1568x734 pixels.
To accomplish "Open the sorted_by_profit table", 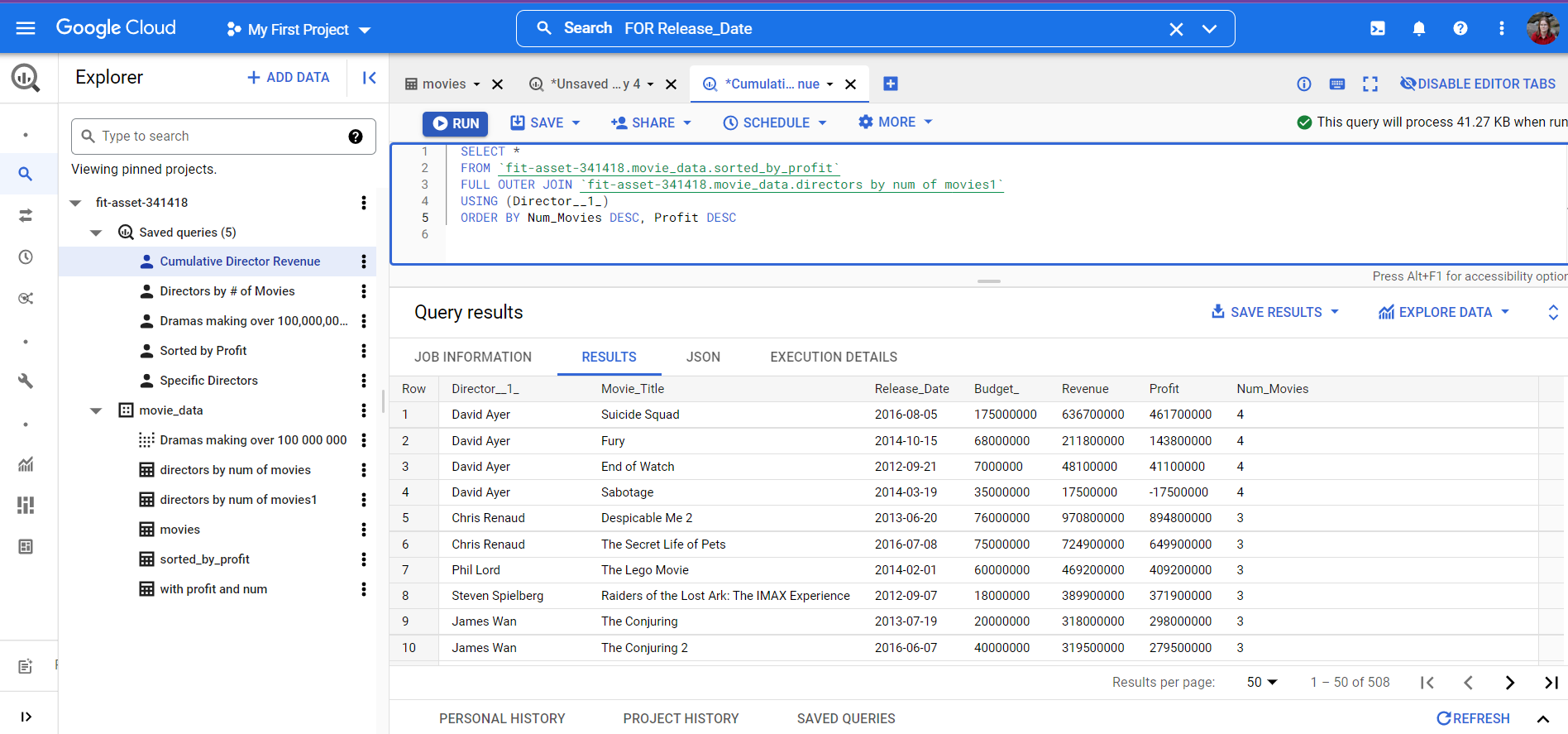I will tap(204, 559).
